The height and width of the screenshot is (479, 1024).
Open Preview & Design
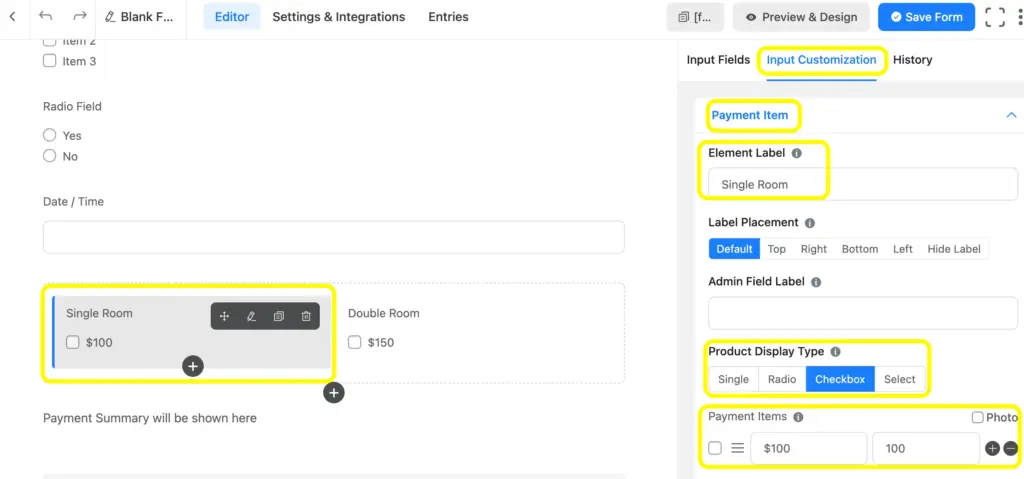click(x=801, y=17)
